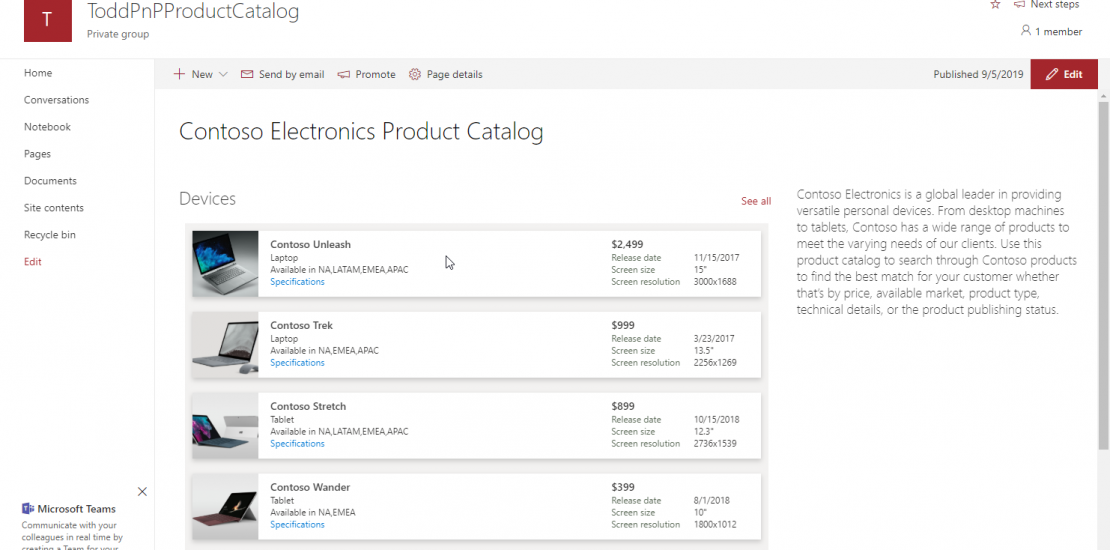Go to Site contents in navigation
This screenshot has height=550, width=1110.
54,208
